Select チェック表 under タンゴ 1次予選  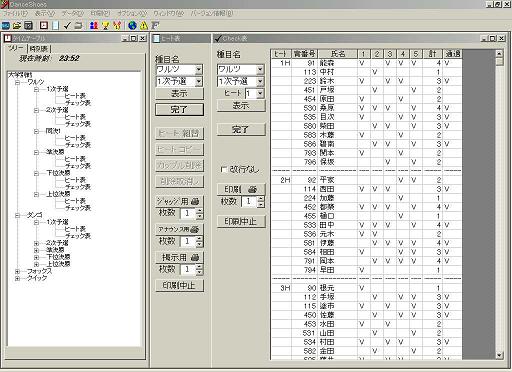pos(77,236)
